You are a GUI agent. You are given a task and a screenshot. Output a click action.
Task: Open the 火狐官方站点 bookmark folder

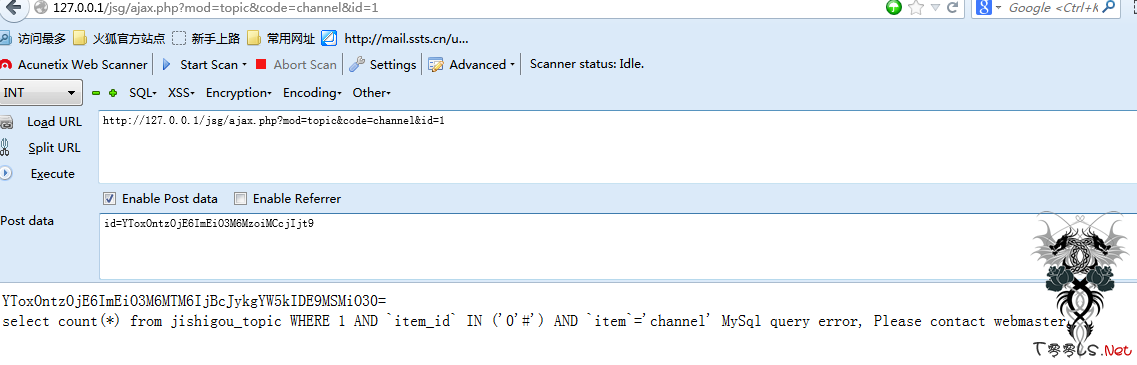click(120, 38)
